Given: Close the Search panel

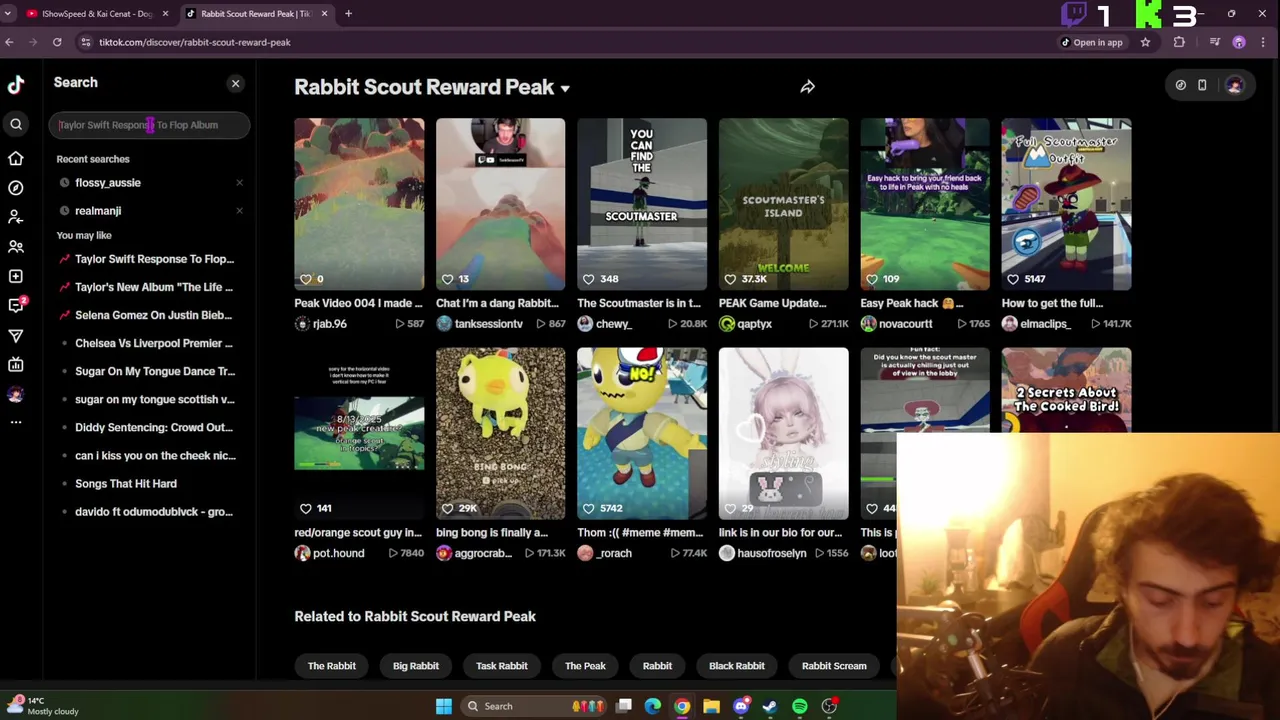Looking at the screenshot, I should coord(236,84).
